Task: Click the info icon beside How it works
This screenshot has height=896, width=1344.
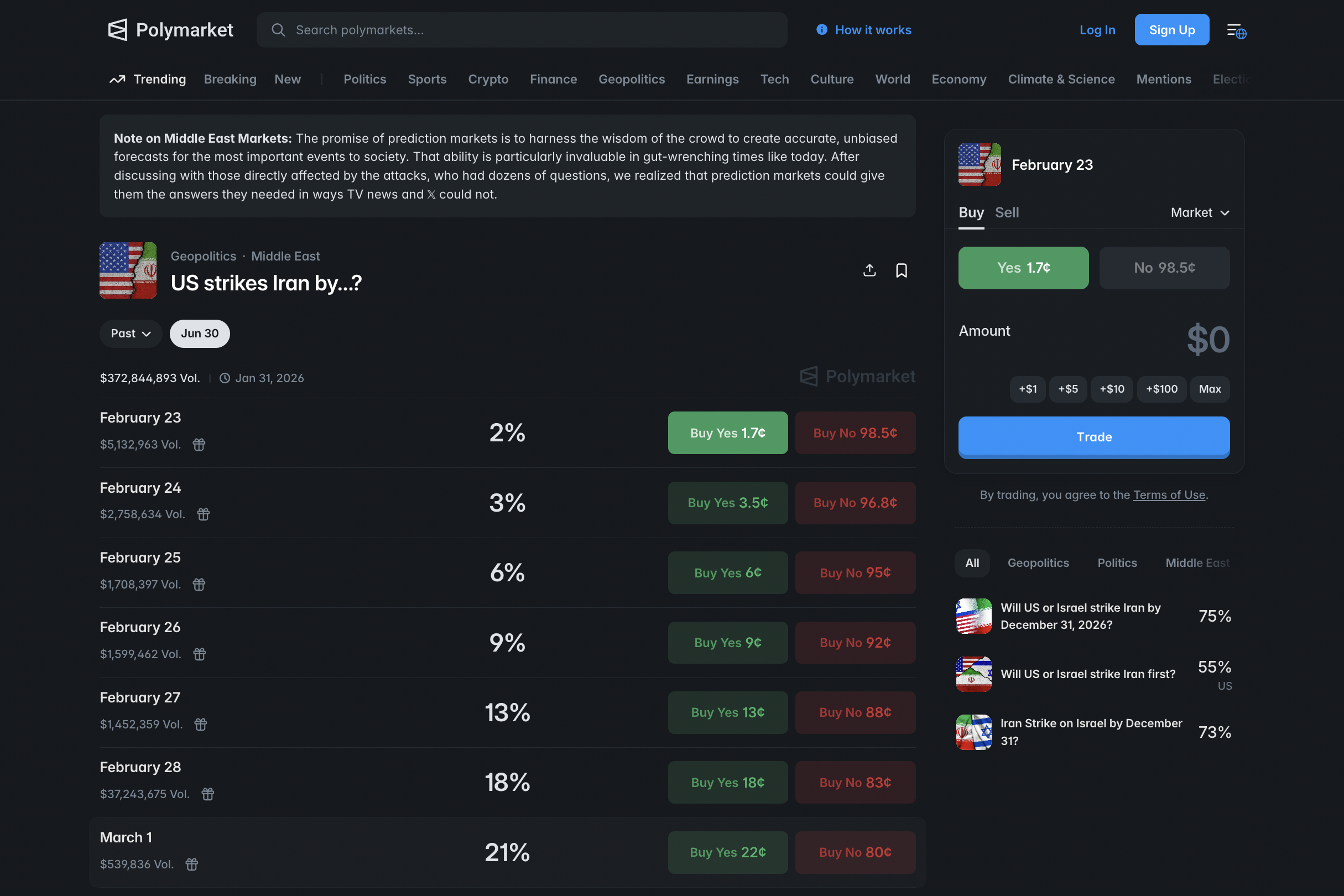Action: (x=821, y=30)
